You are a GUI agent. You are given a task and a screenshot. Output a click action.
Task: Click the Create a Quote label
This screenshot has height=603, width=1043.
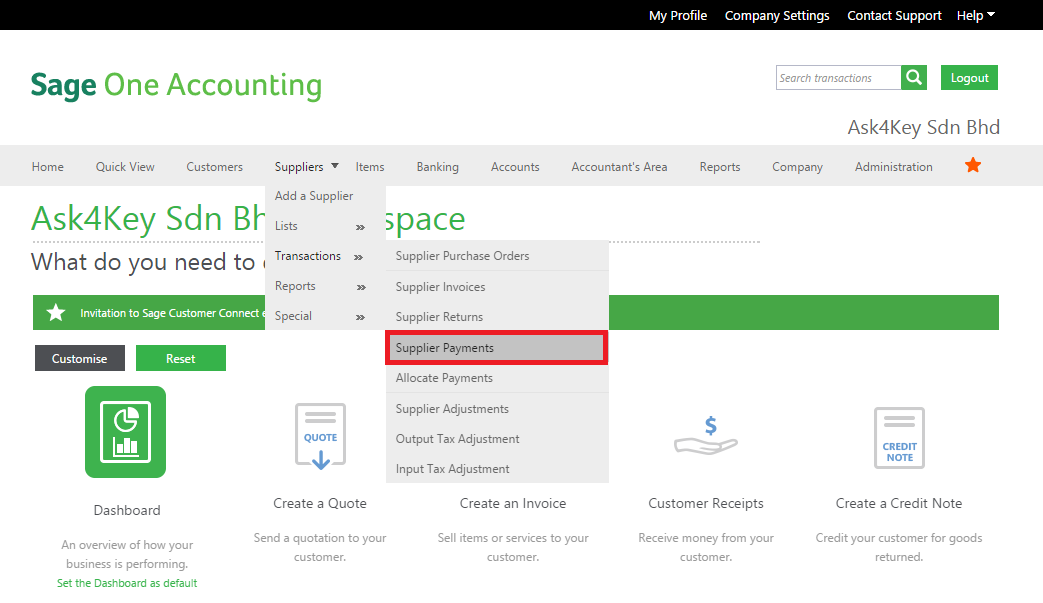pos(320,503)
